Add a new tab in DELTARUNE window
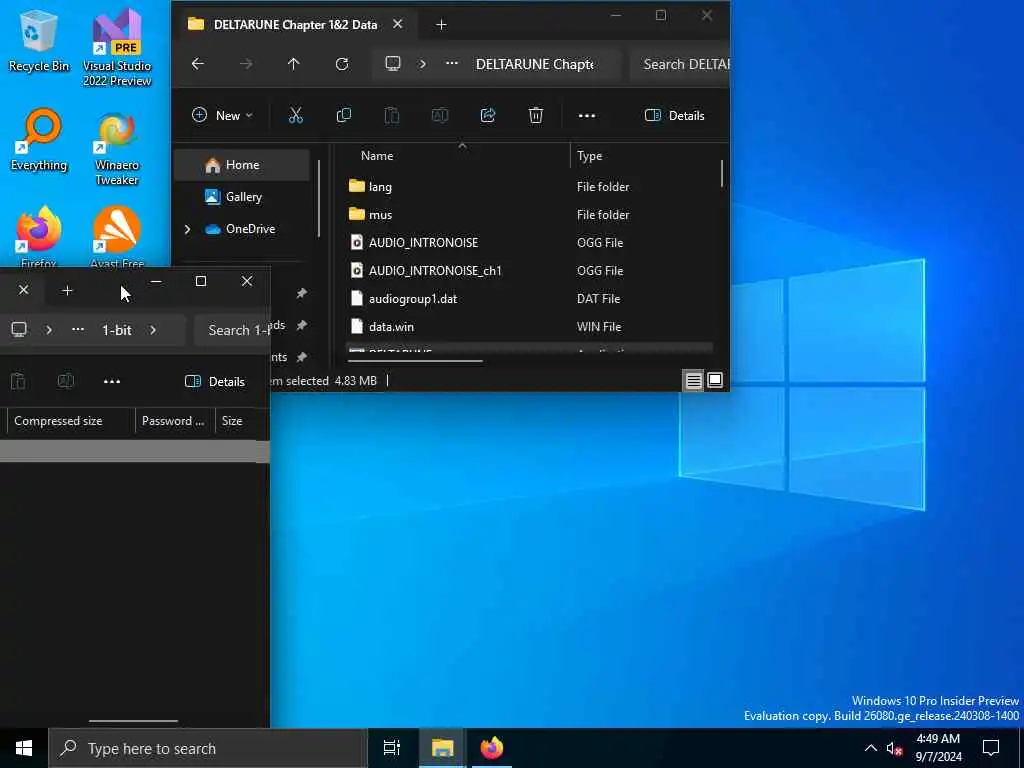Screen dimensions: 1024x768 [441, 25]
